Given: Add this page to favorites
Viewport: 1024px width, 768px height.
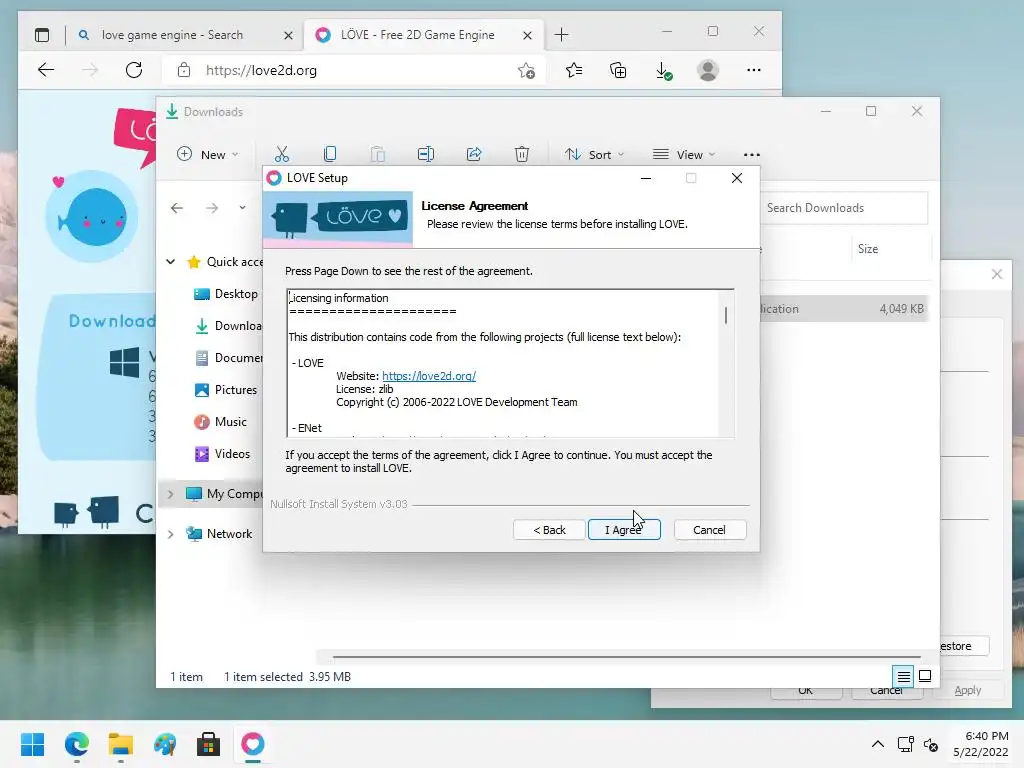Looking at the screenshot, I should 526,71.
